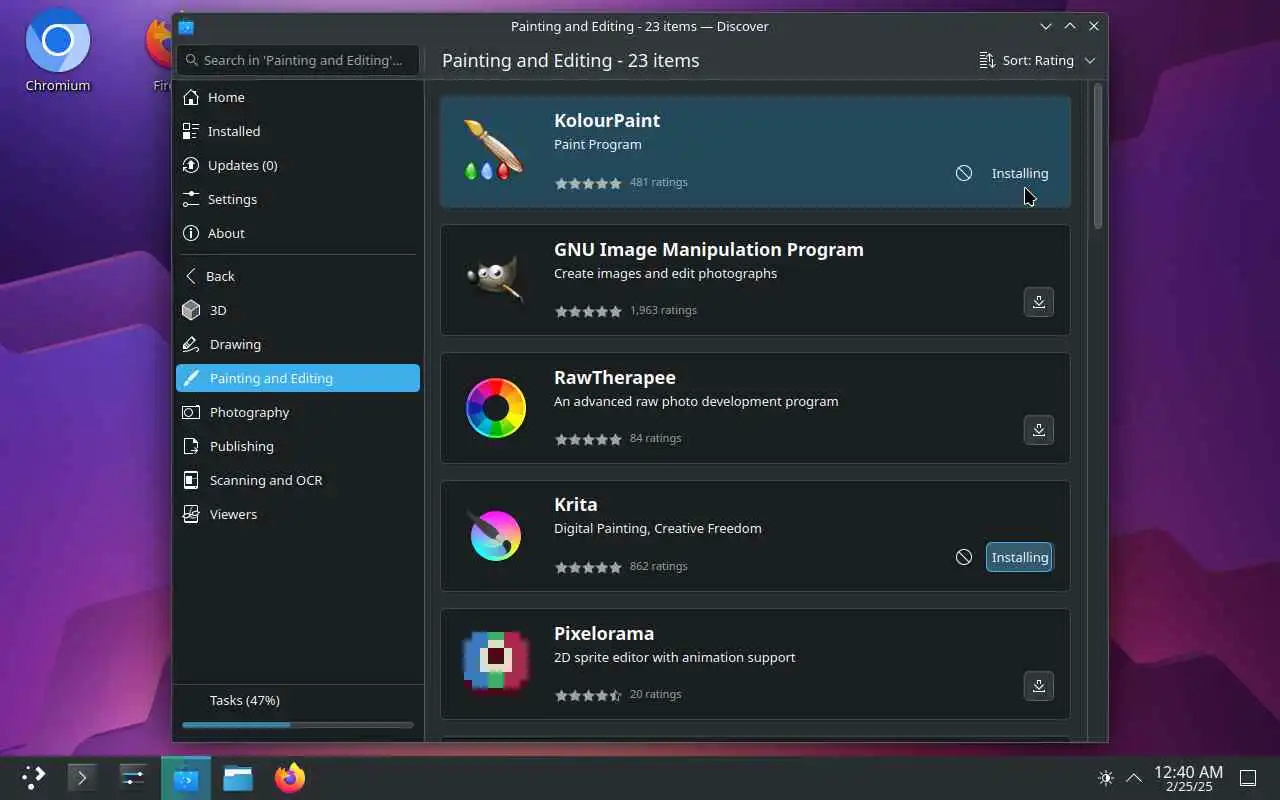Select Painting and Editing category
Image resolution: width=1280 pixels, height=800 pixels.
[298, 378]
